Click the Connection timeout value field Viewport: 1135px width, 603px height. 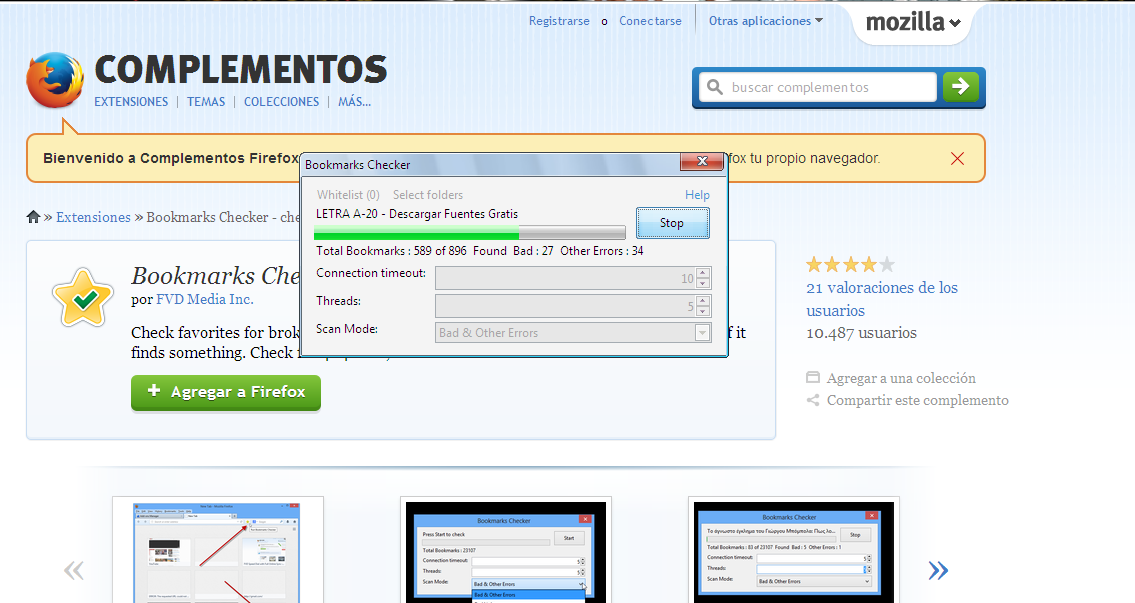565,278
